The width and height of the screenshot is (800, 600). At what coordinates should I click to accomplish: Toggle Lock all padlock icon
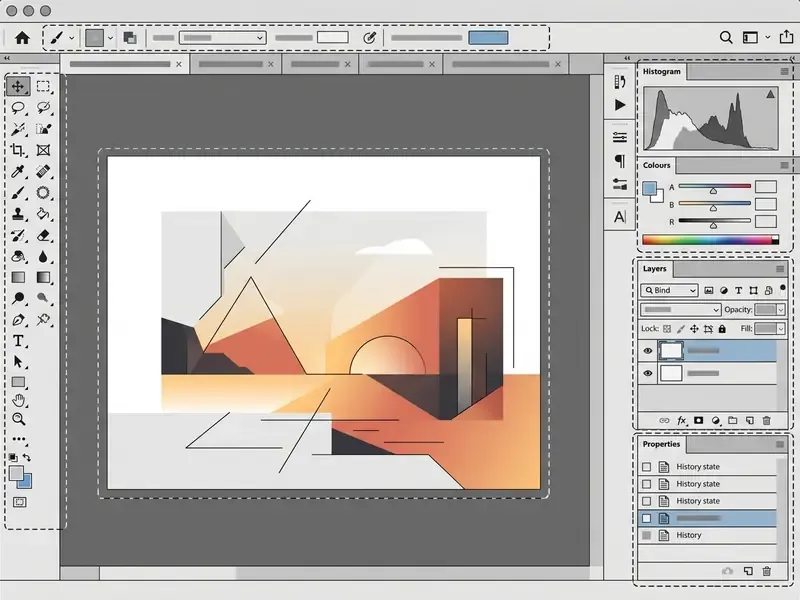(722, 329)
